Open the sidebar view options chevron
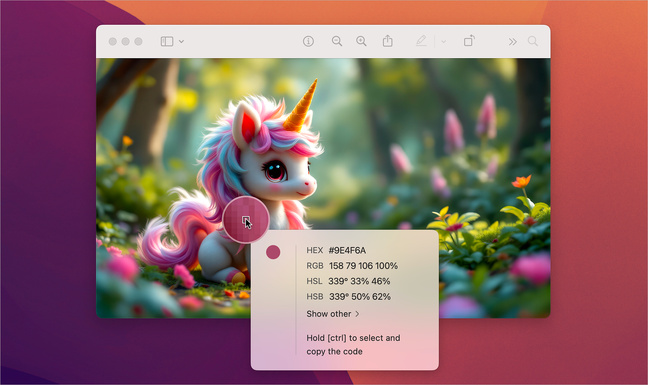The image size is (648, 385). (181, 41)
